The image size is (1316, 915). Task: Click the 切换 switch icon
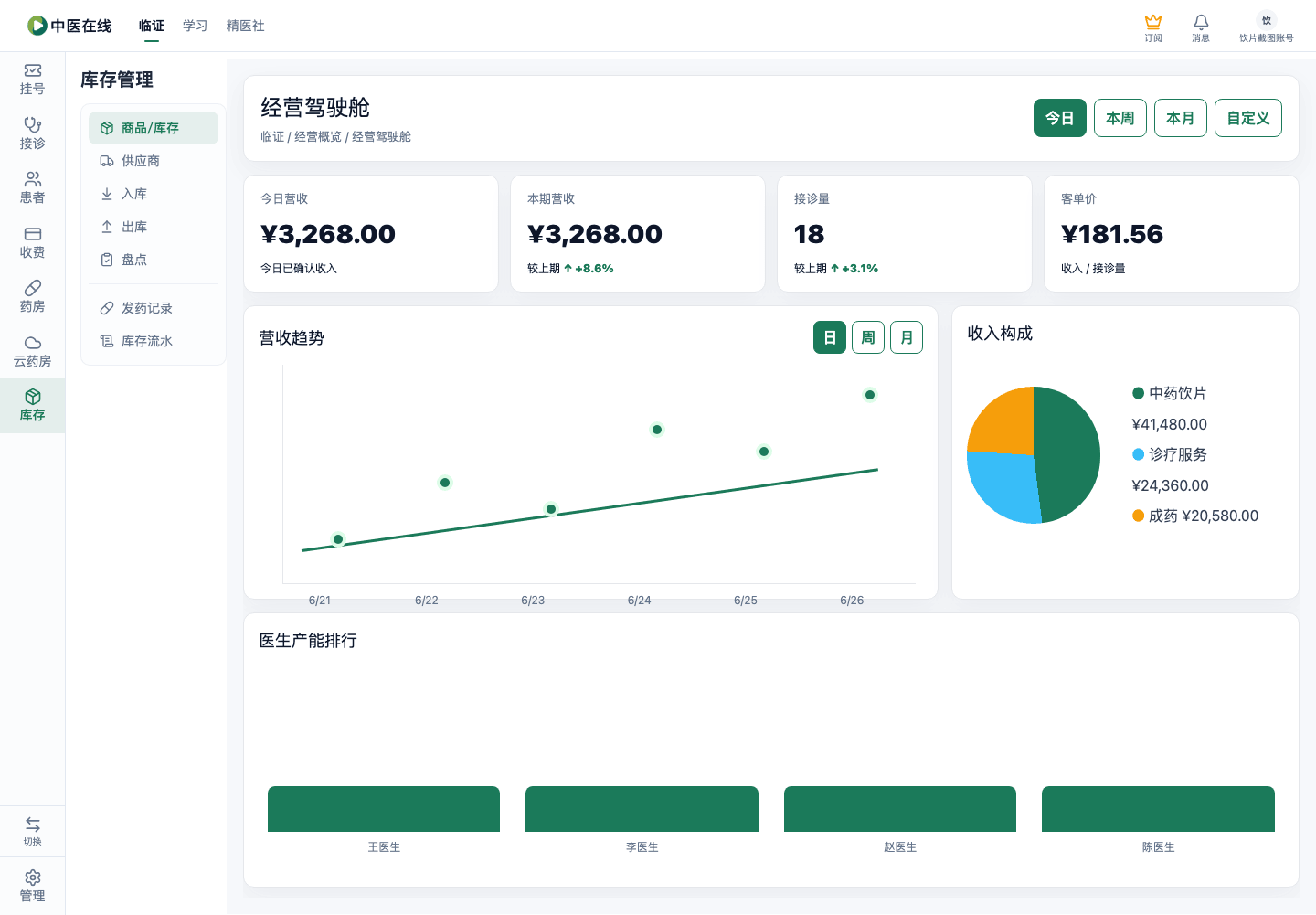coord(32,831)
